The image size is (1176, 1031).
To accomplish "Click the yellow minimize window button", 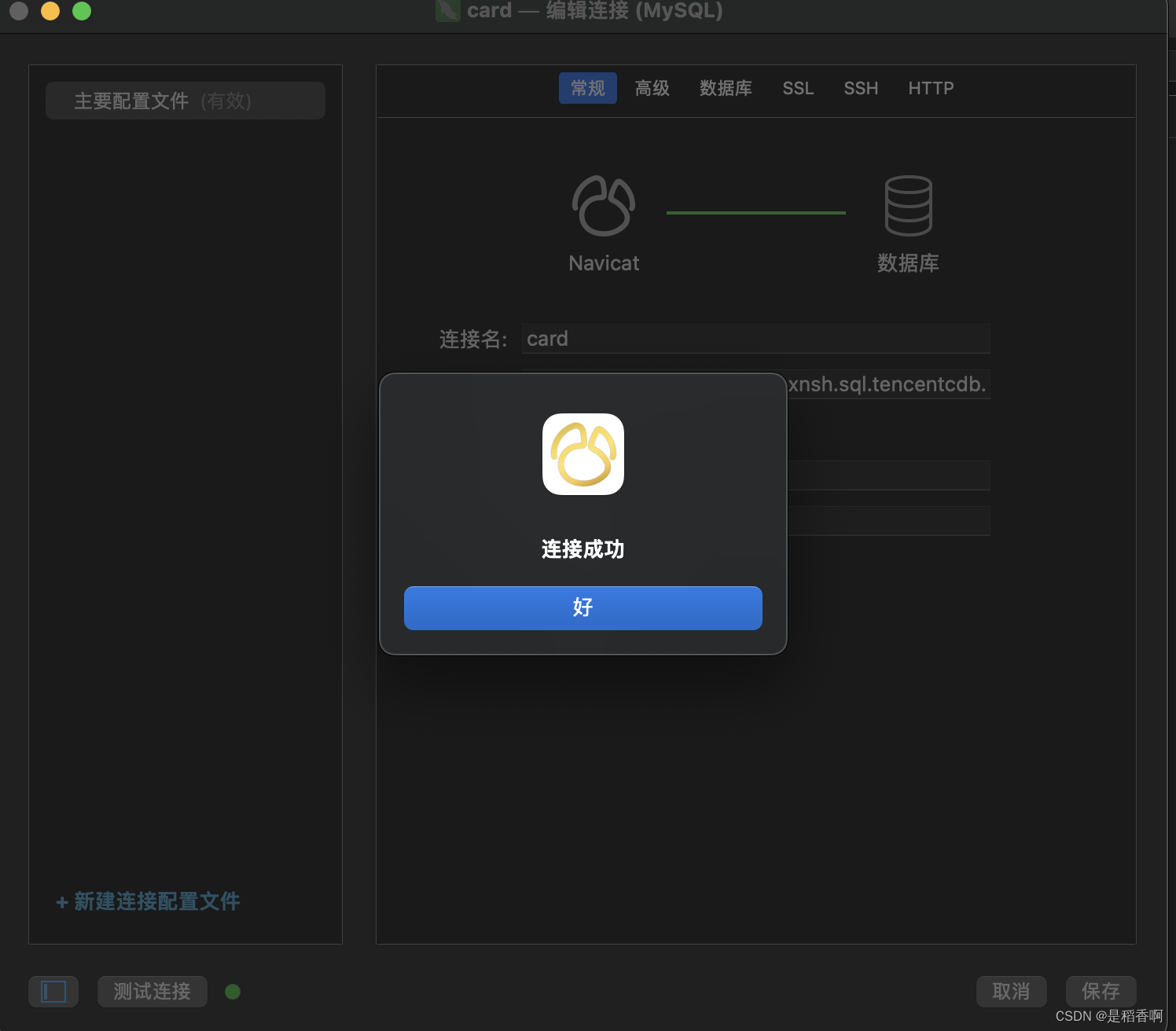I will (50, 11).
